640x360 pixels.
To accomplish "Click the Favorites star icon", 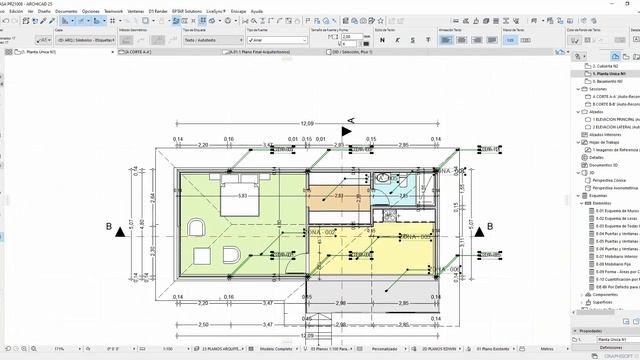I will coord(381,21).
